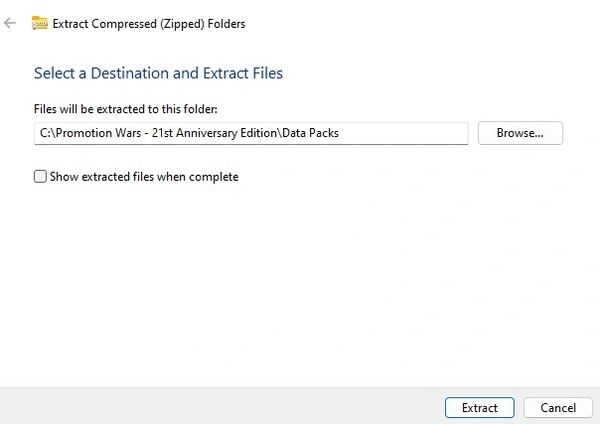Start extraction with the Extract button
The image size is (600, 424).
pos(479,408)
